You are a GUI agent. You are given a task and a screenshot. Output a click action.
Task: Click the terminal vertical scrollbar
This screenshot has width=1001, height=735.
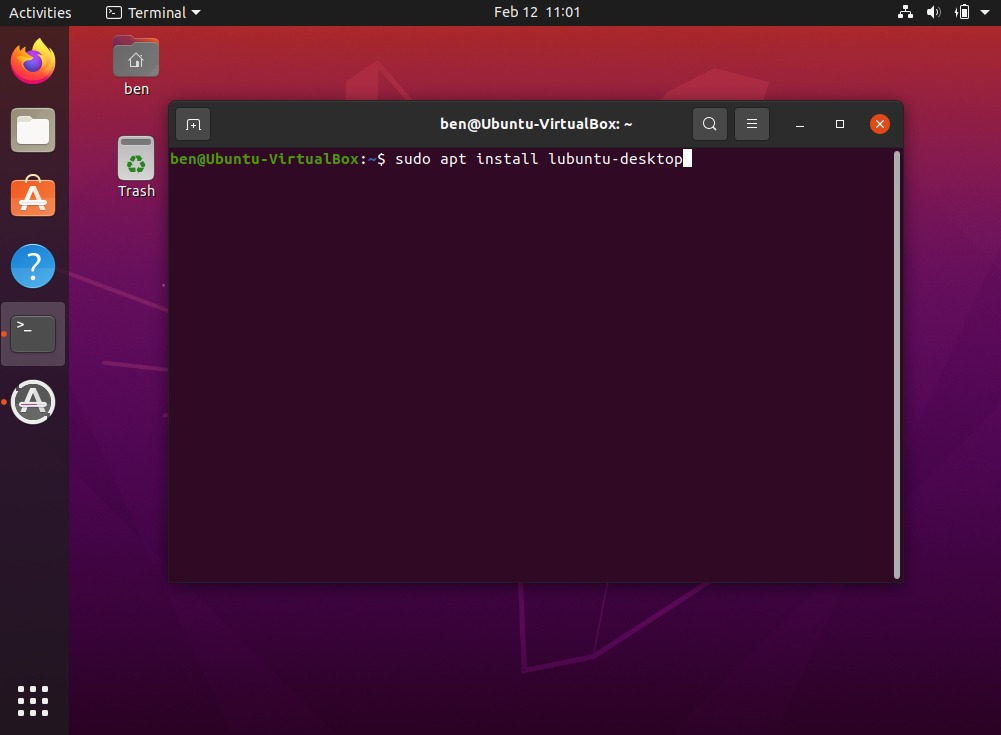pos(897,365)
